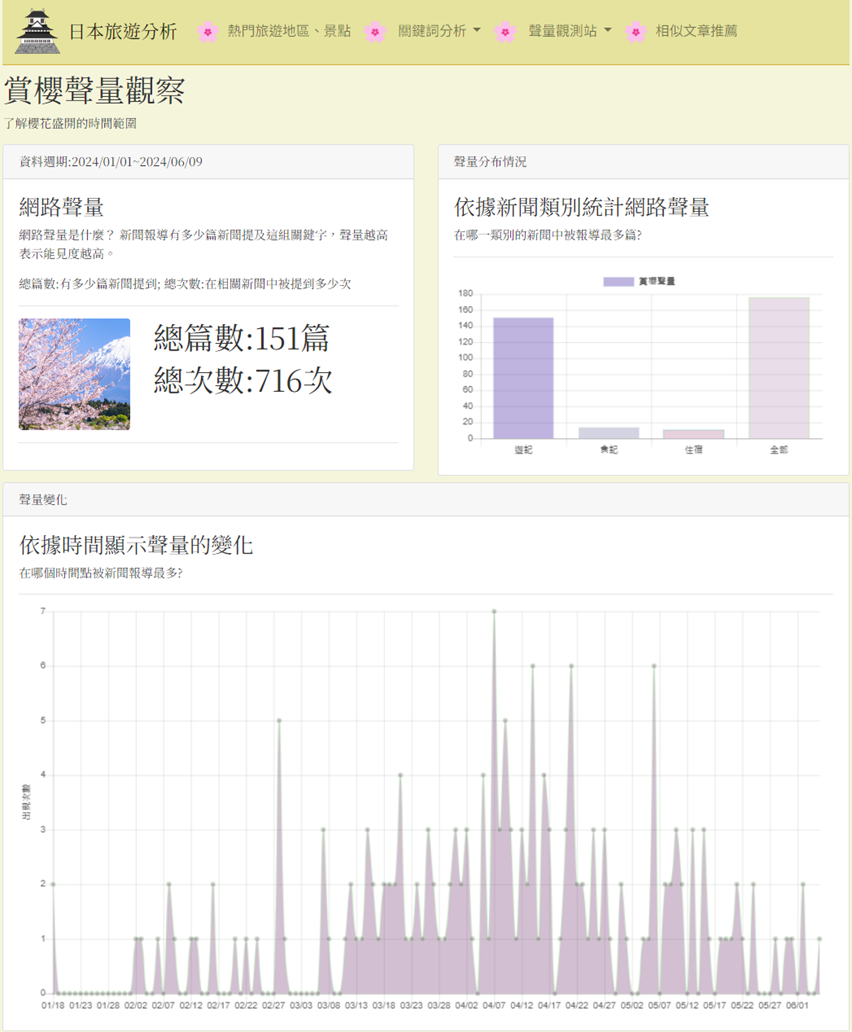The height and width of the screenshot is (1032, 852).
Task: Click the 全部 bar in the chart
Action: [x=779, y=368]
